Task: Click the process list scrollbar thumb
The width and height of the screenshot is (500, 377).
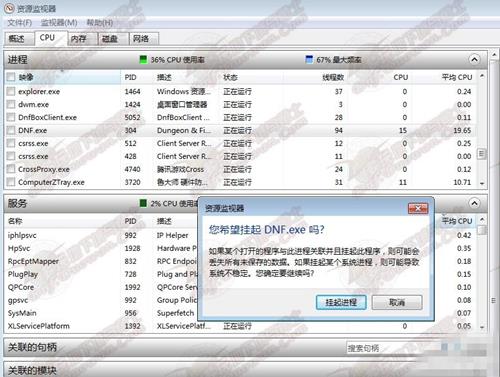Action: point(481,154)
